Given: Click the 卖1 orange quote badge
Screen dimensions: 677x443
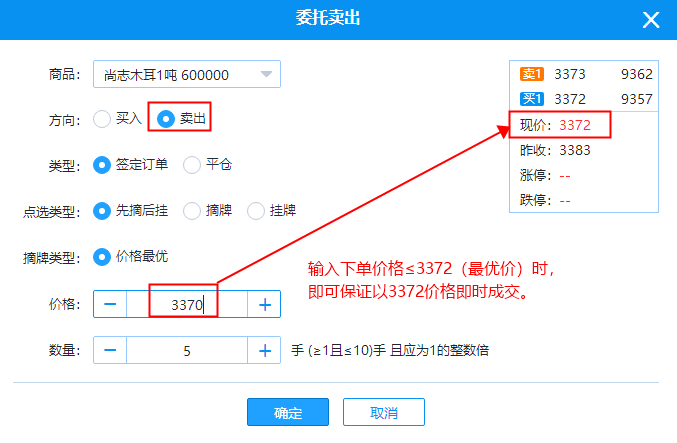Looking at the screenshot, I should (x=531, y=74).
